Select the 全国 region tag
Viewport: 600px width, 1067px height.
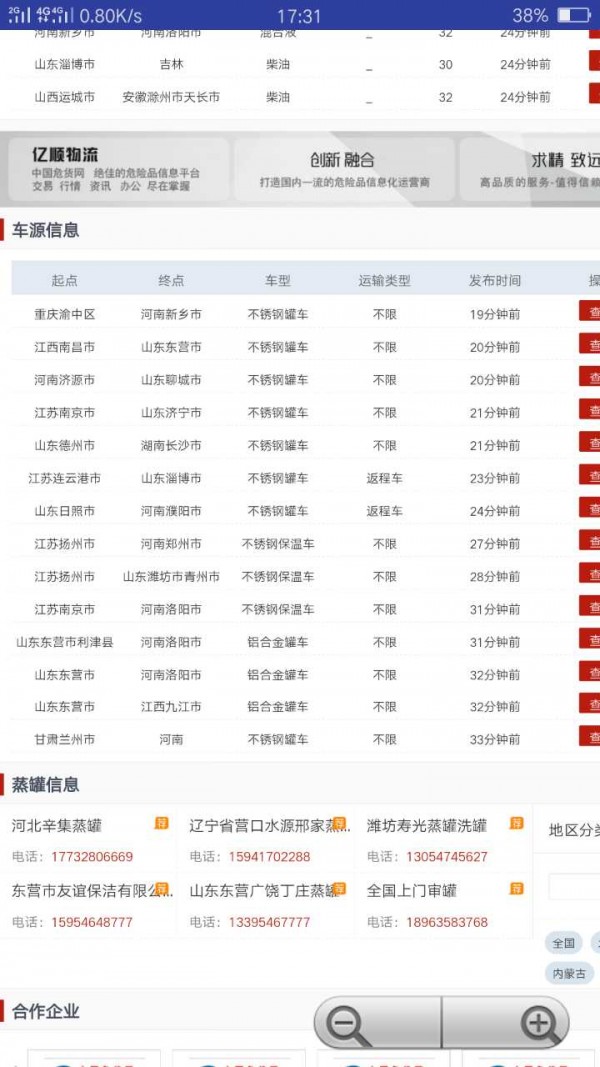point(563,943)
